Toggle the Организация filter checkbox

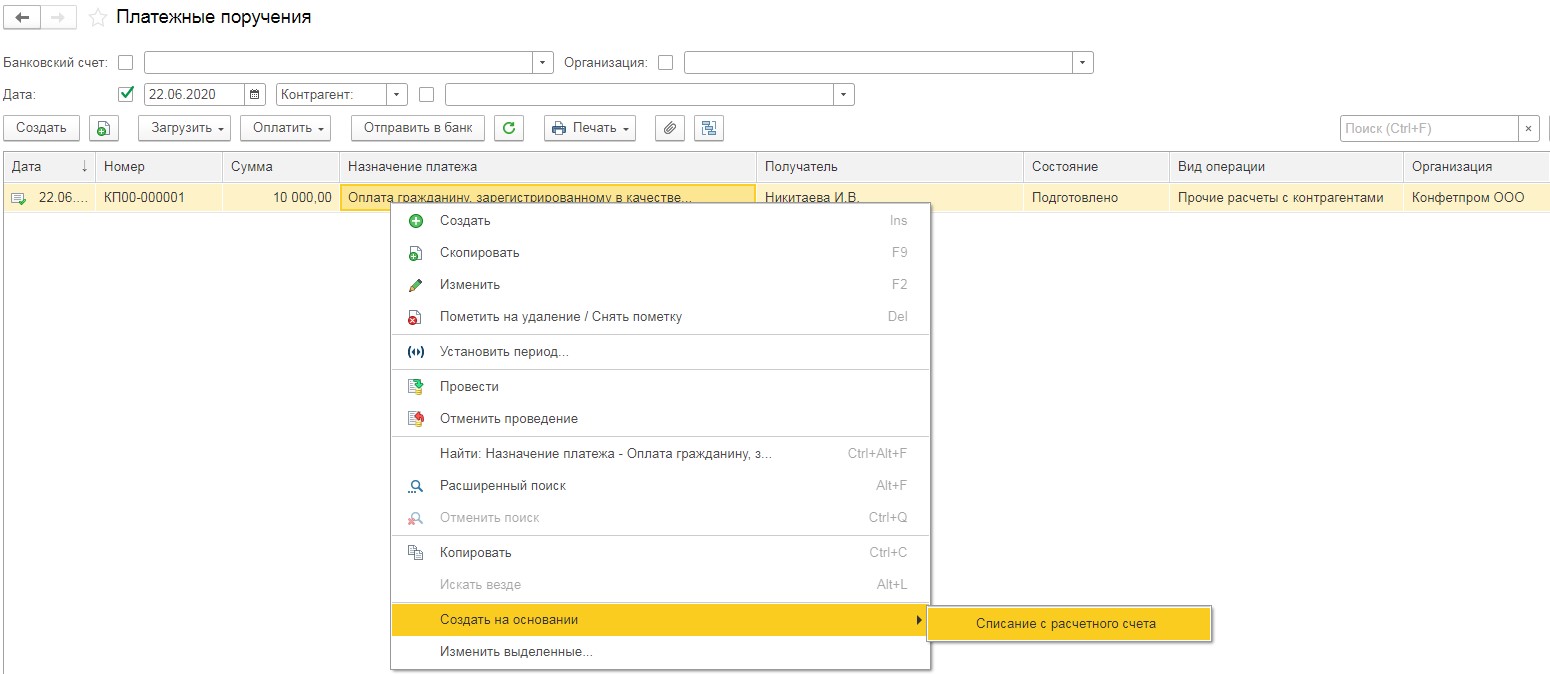pyautogui.click(x=665, y=63)
